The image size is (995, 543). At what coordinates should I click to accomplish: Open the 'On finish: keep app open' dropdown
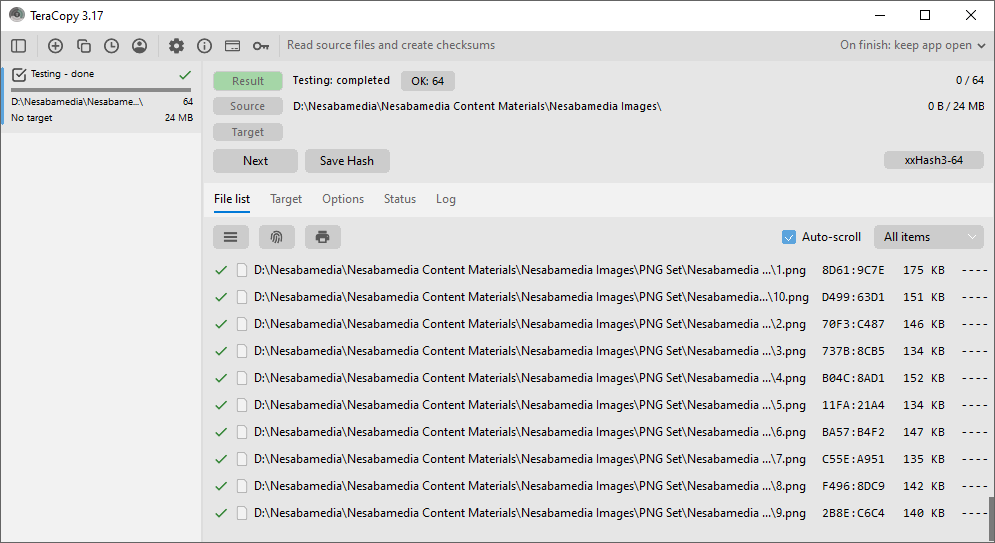[x=911, y=45]
